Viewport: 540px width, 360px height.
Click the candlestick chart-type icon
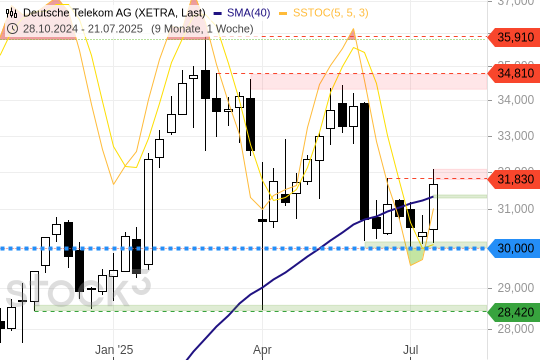point(11,13)
